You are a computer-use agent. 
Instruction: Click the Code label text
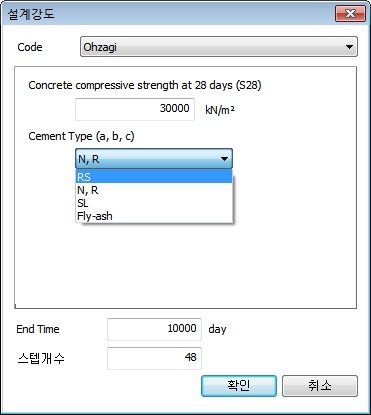click(x=30, y=47)
